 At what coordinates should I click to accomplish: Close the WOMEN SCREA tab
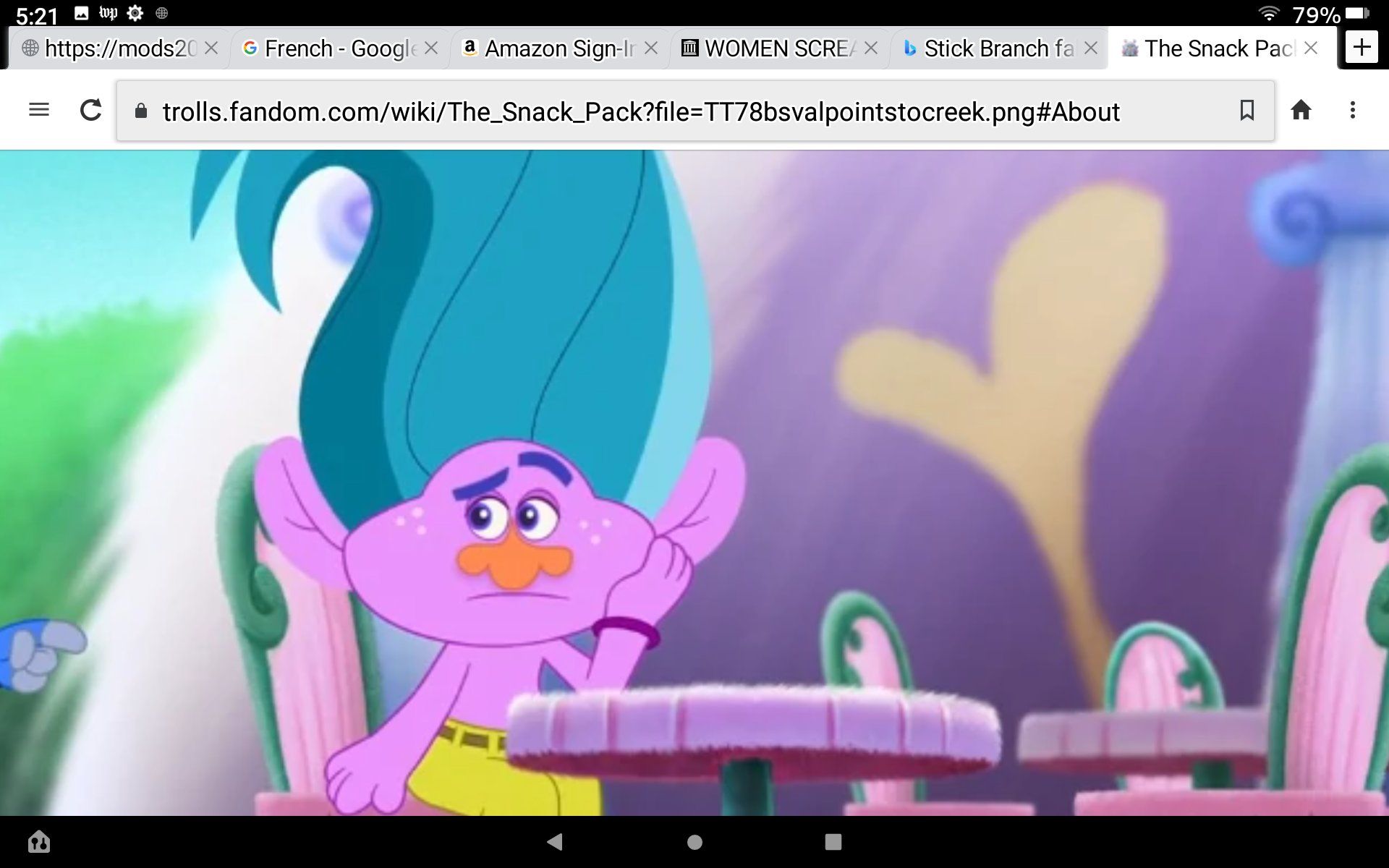[870, 48]
